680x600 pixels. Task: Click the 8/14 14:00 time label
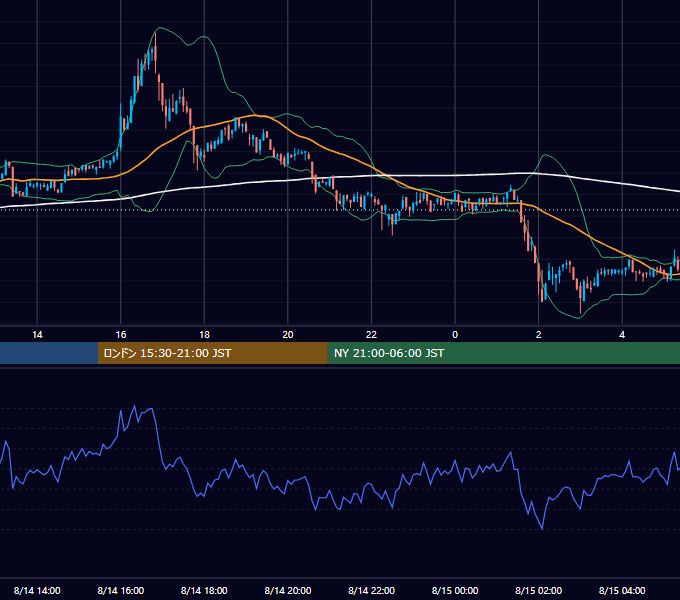(37, 590)
